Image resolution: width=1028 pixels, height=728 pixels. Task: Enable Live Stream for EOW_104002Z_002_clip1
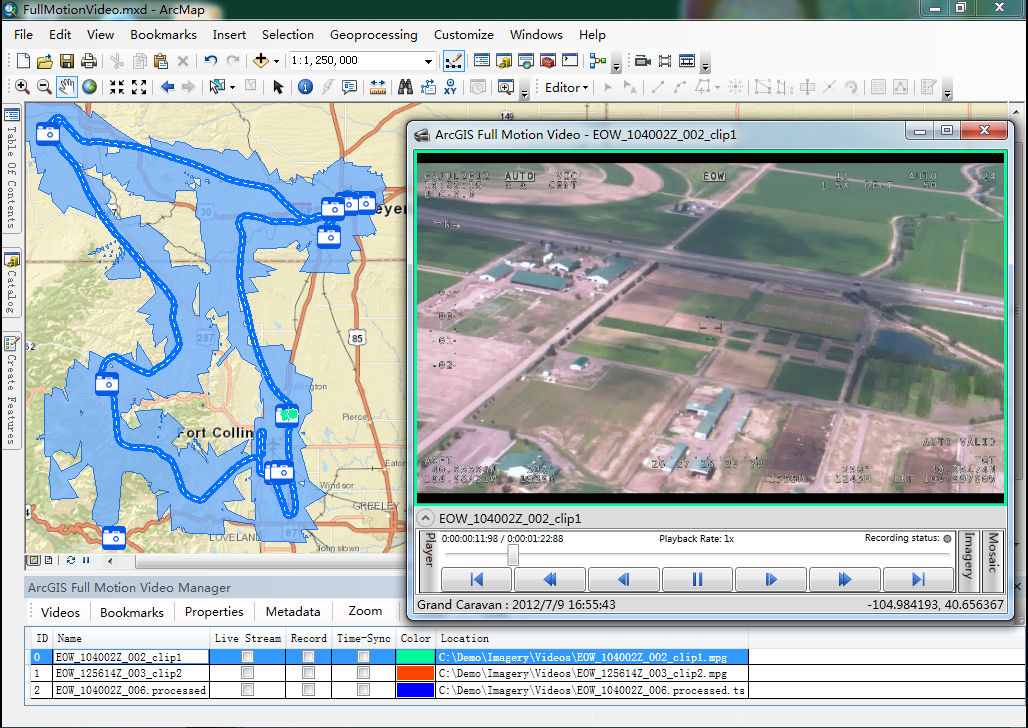pos(247,657)
